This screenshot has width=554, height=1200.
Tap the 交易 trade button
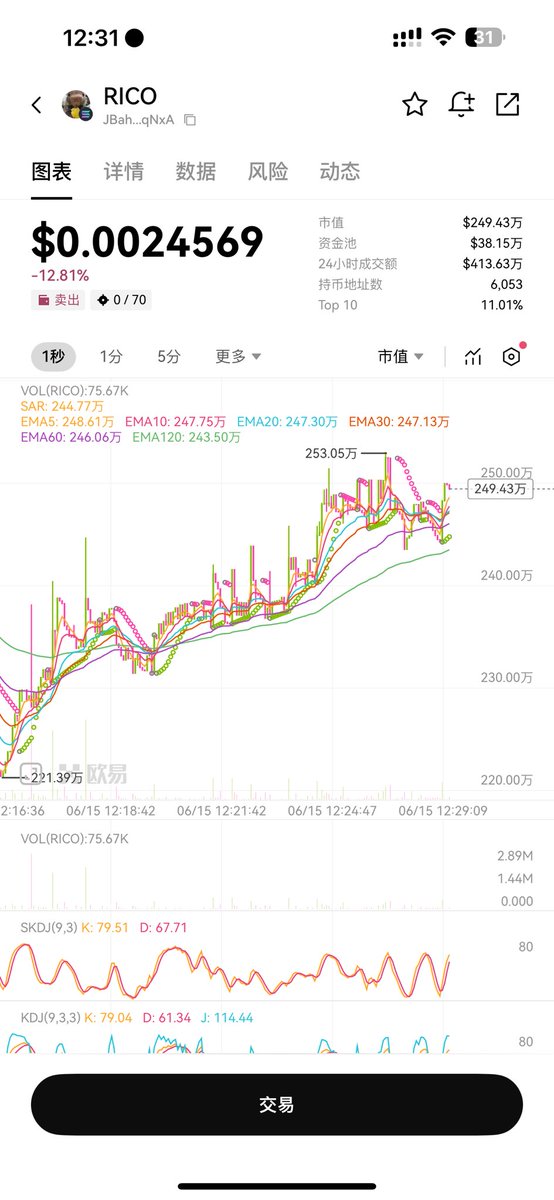pyautogui.click(x=277, y=1105)
